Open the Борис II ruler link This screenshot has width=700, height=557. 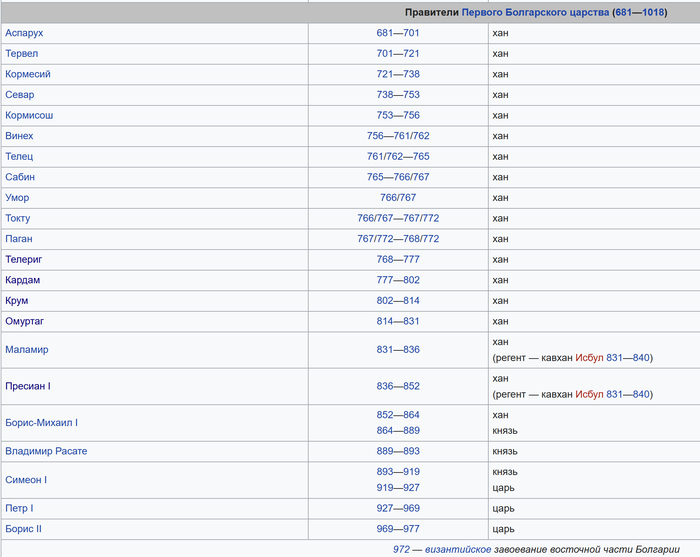pos(23,529)
